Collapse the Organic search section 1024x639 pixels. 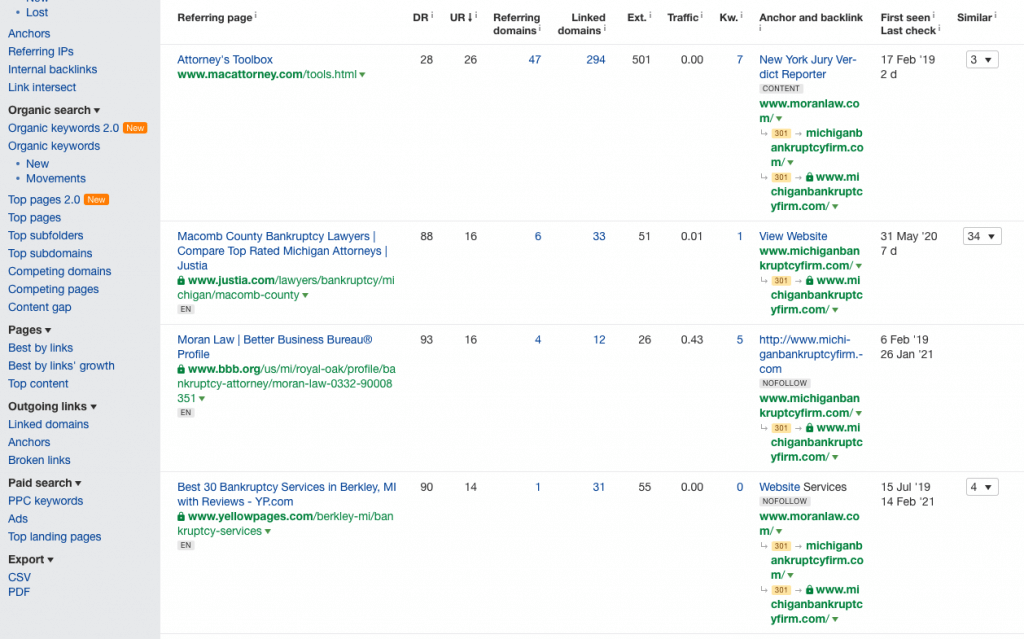(x=54, y=110)
